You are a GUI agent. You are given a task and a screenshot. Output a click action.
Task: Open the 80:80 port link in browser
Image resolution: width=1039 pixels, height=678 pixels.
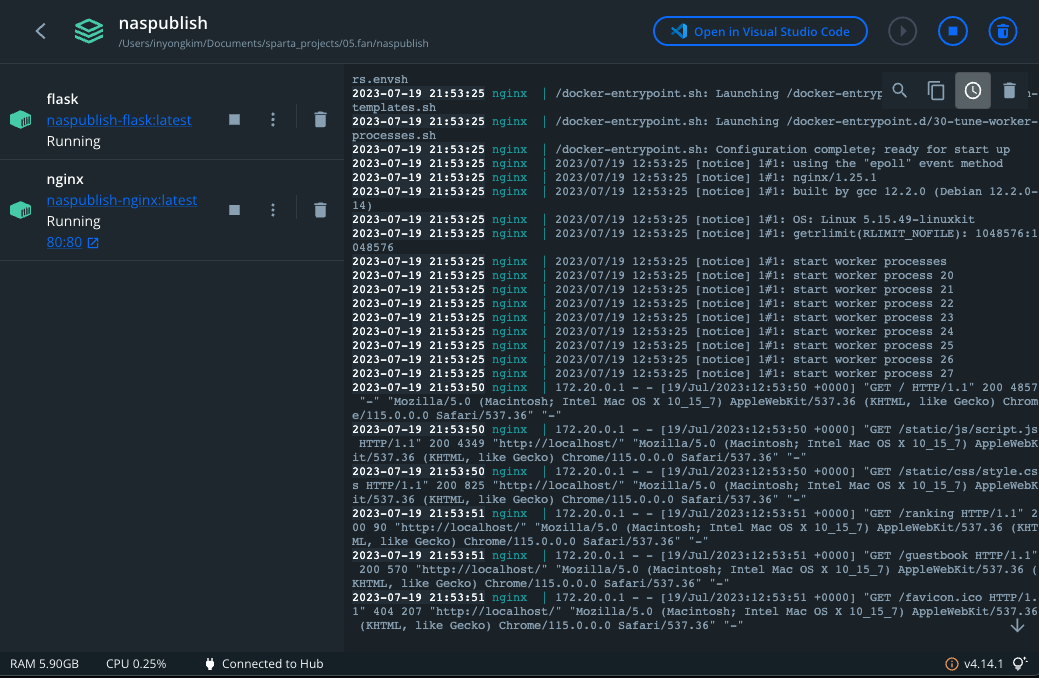[64, 243]
